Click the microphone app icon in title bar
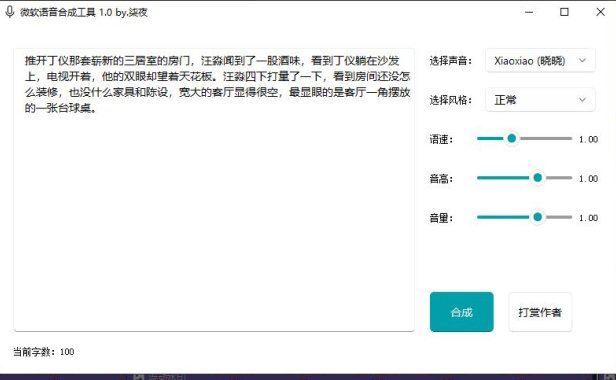The image size is (616, 380). pyautogui.click(x=10, y=12)
